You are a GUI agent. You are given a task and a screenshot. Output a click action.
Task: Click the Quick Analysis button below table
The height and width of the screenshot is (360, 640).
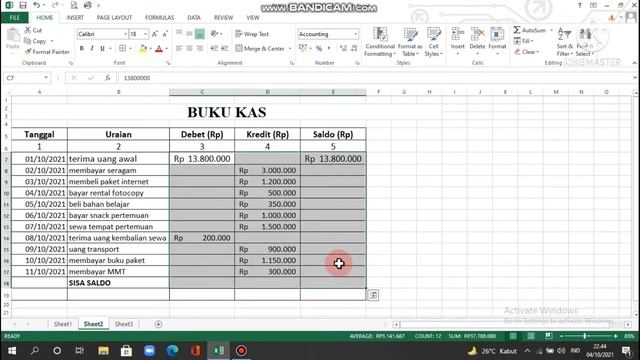[x=373, y=295]
